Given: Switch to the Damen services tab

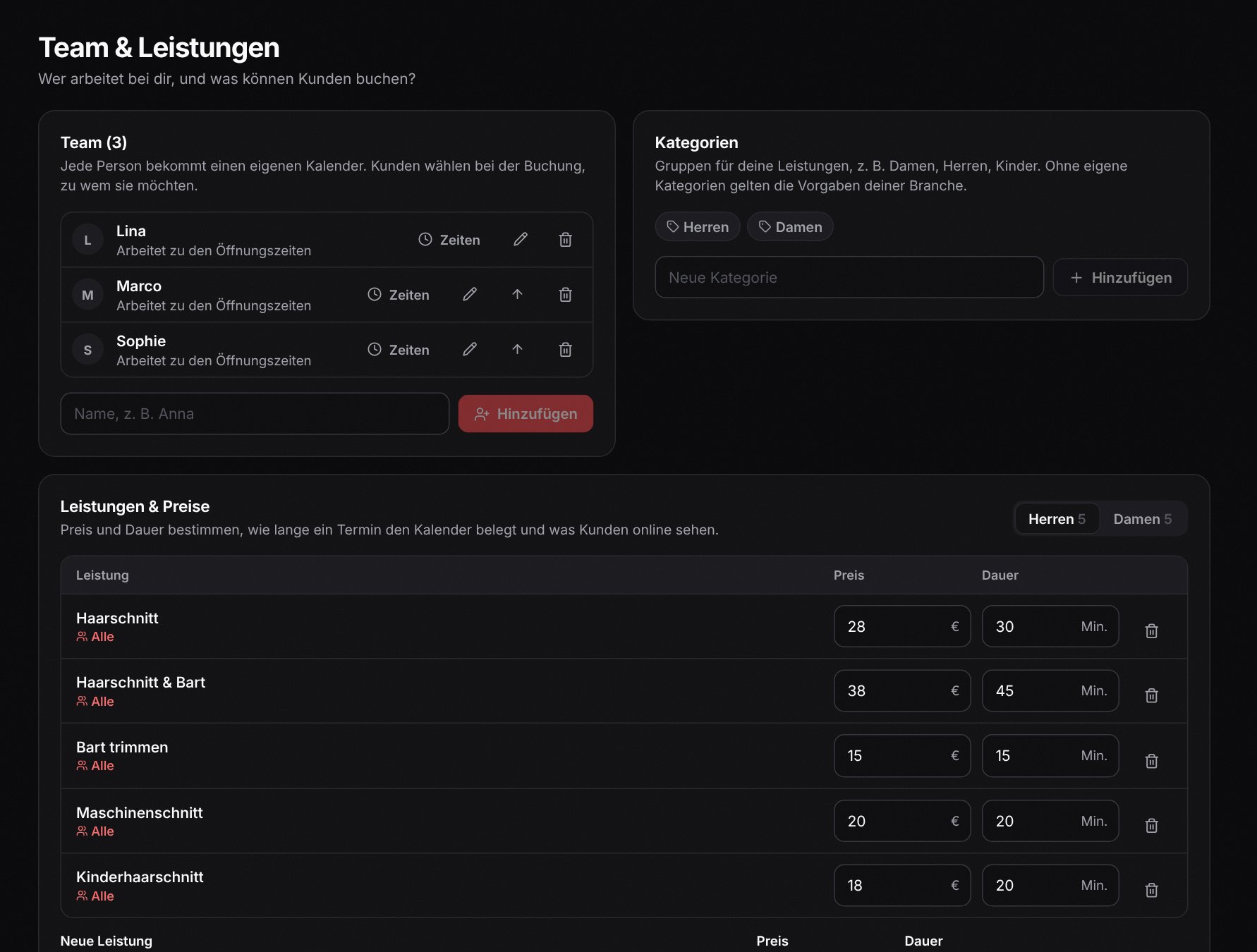Looking at the screenshot, I should tap(1142, 519).
